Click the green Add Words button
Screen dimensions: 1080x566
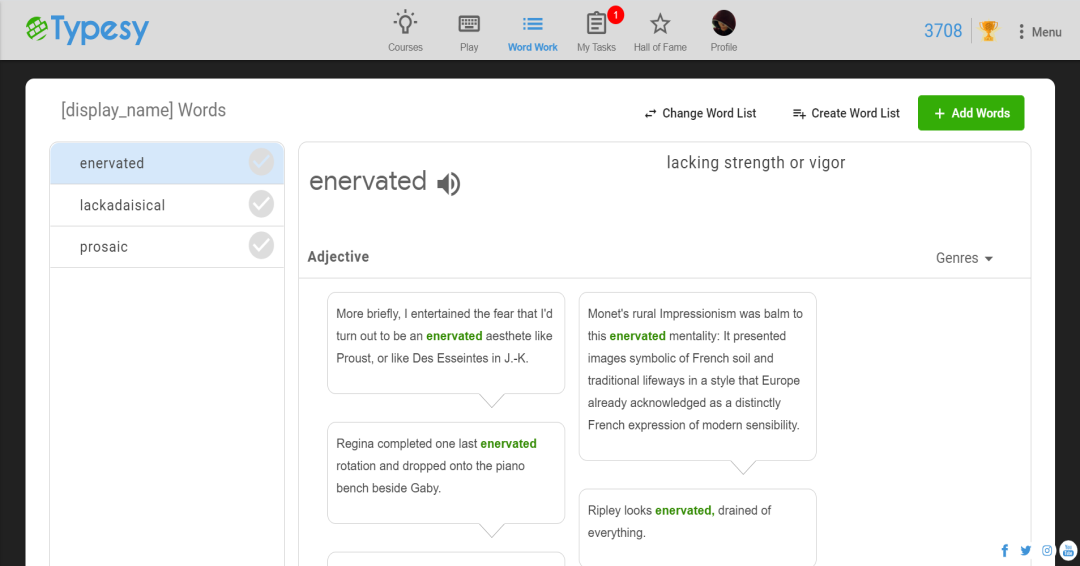(970, 113)
